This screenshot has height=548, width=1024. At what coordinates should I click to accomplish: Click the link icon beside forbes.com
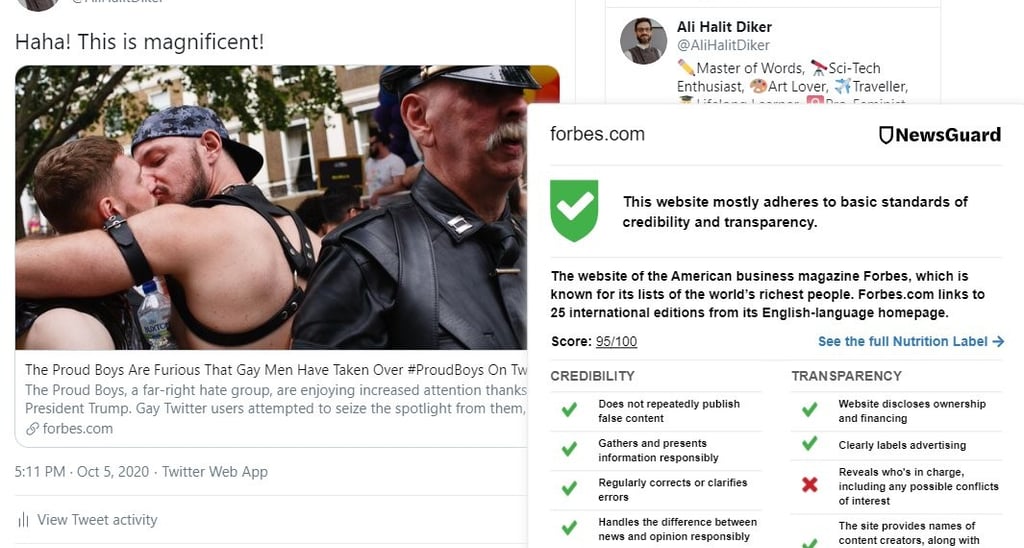click(x=32, y=429)
